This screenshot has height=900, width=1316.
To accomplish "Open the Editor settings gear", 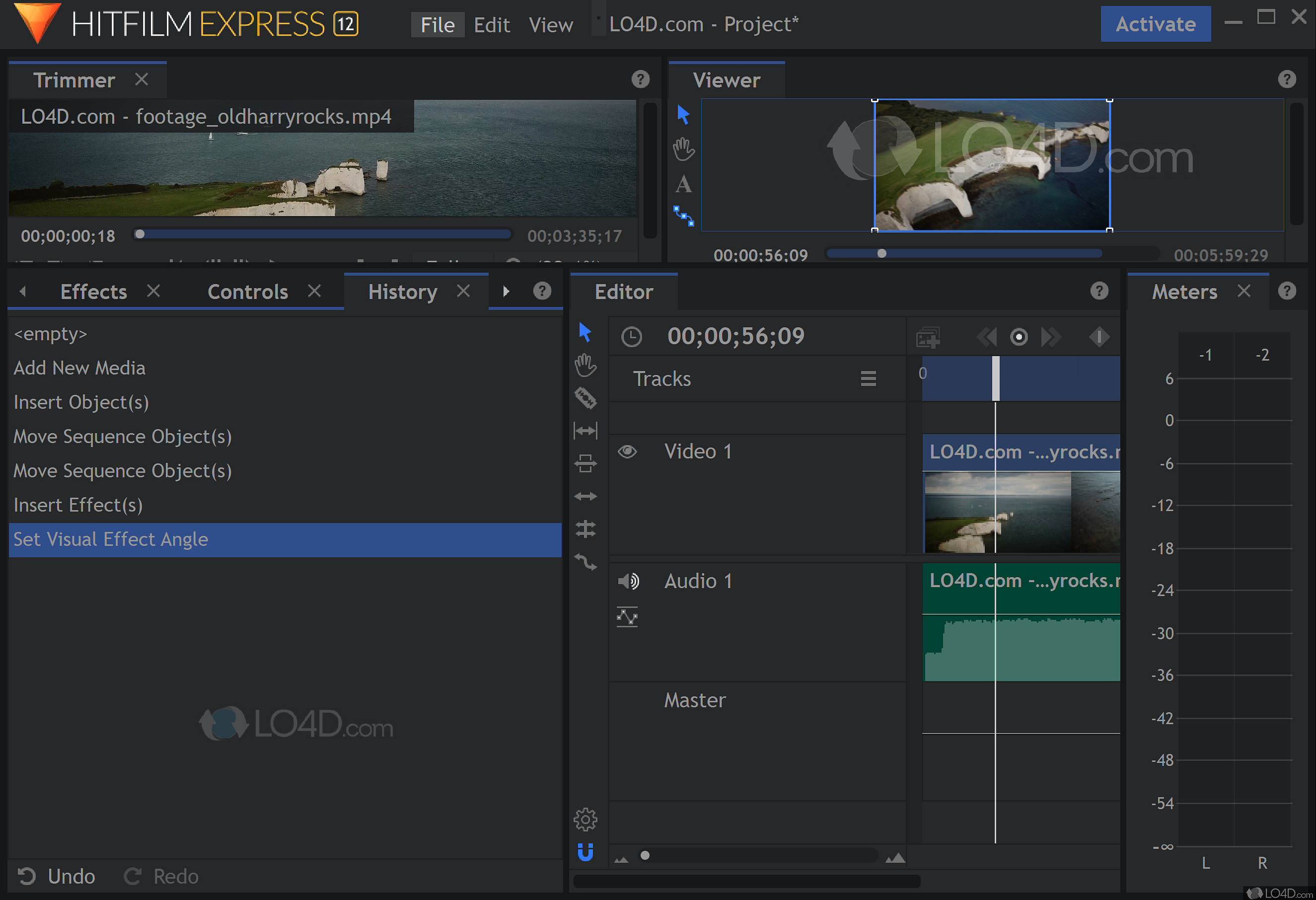I will click(585, 819).
